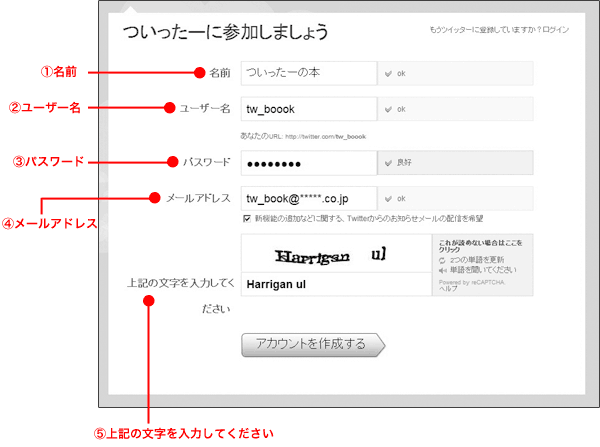The height and width of the screenshot is (447, 600).
Task: Click the あなたのURL twitter.com/tw_boook text
Action: coord(303,136)
